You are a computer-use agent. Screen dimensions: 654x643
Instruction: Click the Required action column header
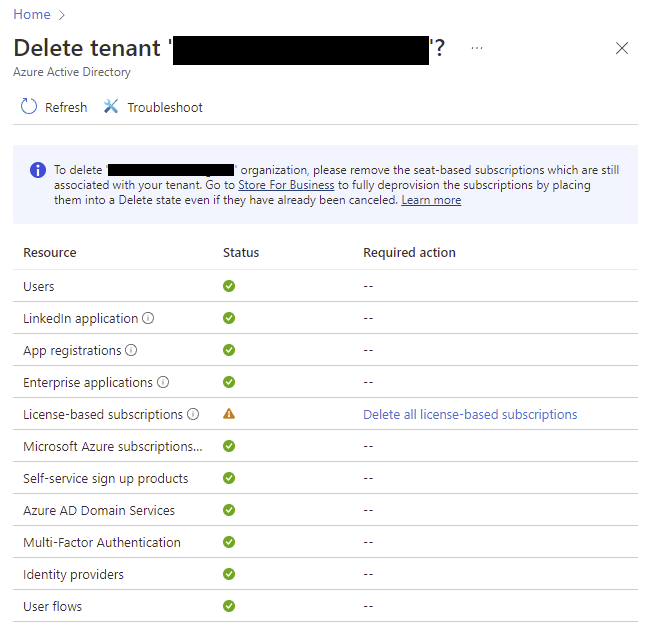tap(409, 253)
